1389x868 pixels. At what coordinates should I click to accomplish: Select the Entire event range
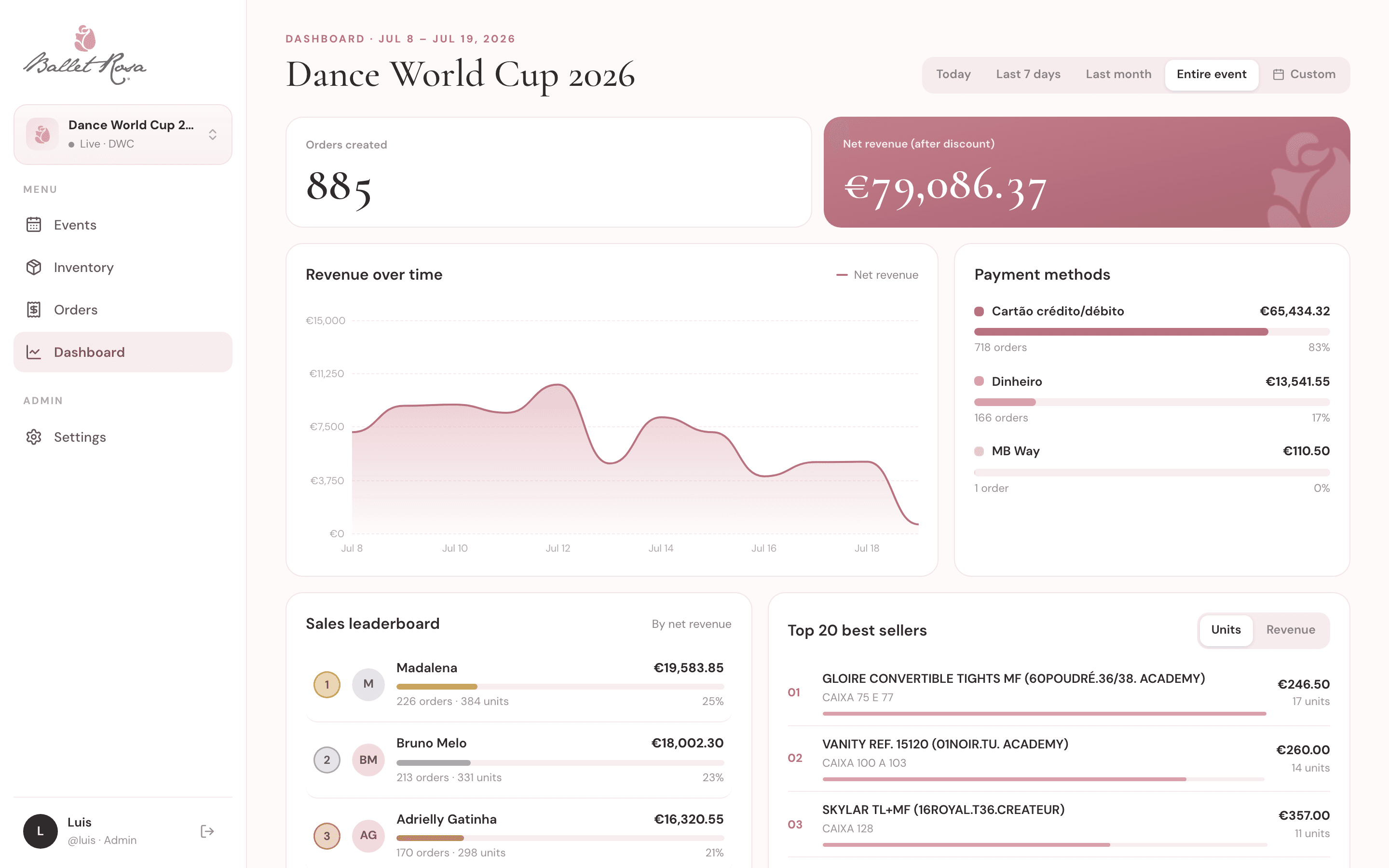click(x=1211, y=75)
